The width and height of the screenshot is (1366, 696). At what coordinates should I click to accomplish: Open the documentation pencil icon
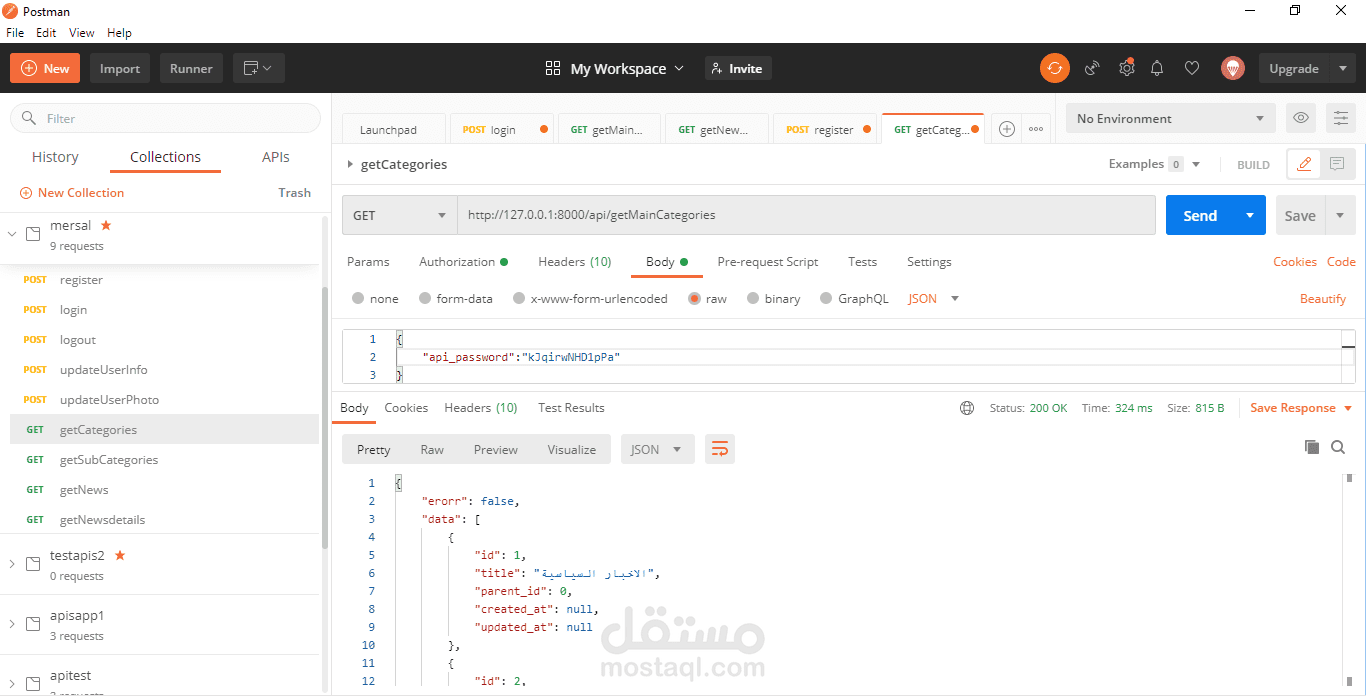tap(1304, 164)
